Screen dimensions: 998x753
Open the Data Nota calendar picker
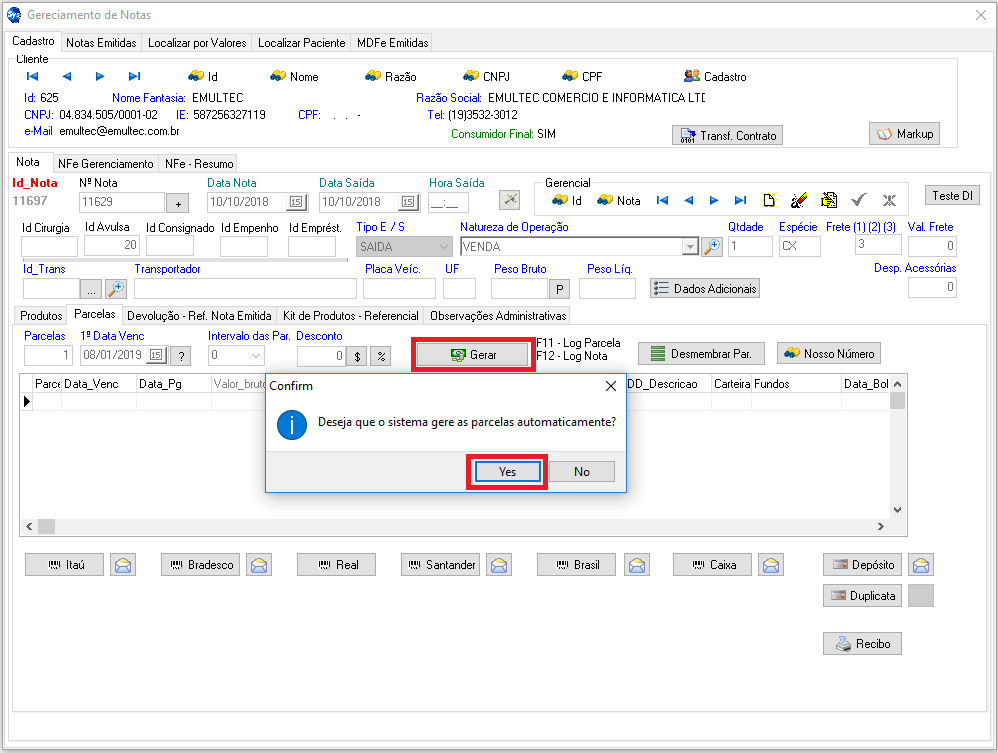(x=295, y=202)
